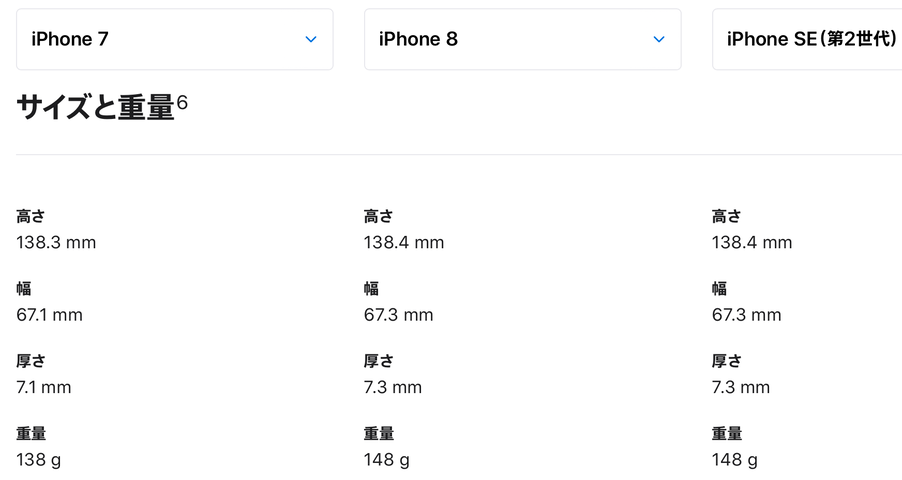Click the iPhone 8 height value 138.4 mm
Viewport: 902px width, 480px height.
coord(404,242)
